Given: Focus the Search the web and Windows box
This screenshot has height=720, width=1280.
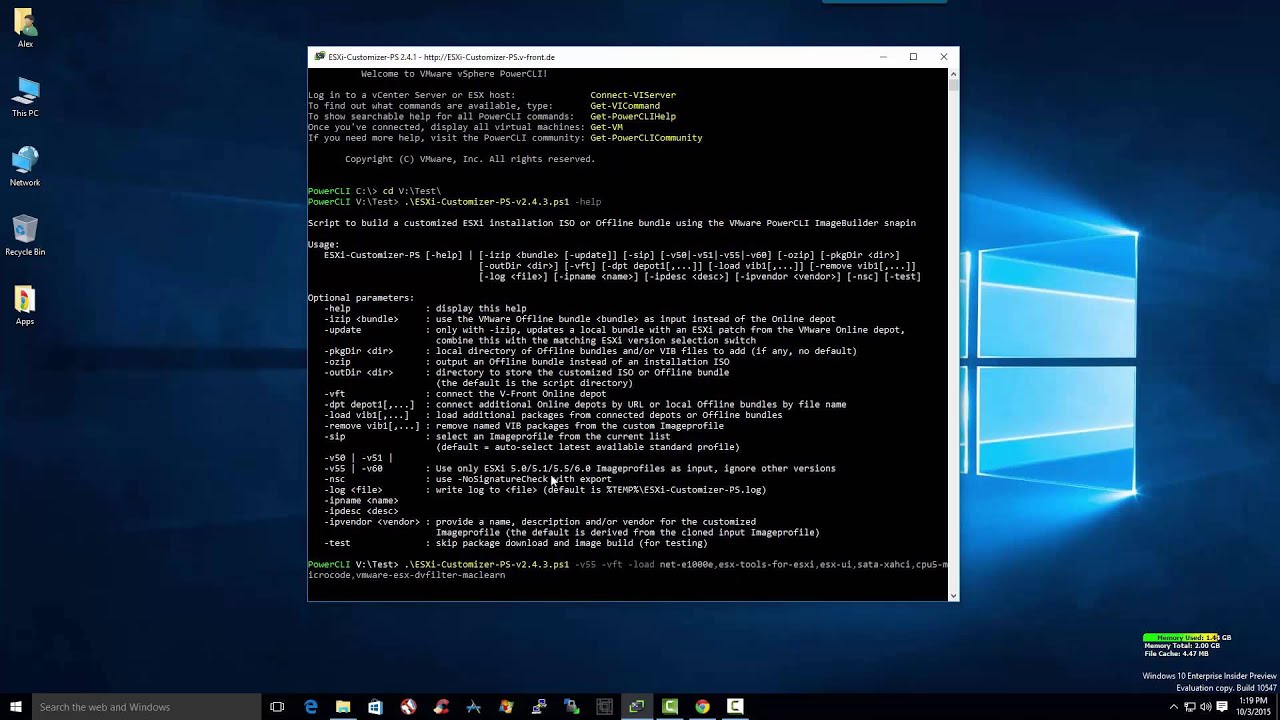Looking at the screenshot, I should point(145,707).
